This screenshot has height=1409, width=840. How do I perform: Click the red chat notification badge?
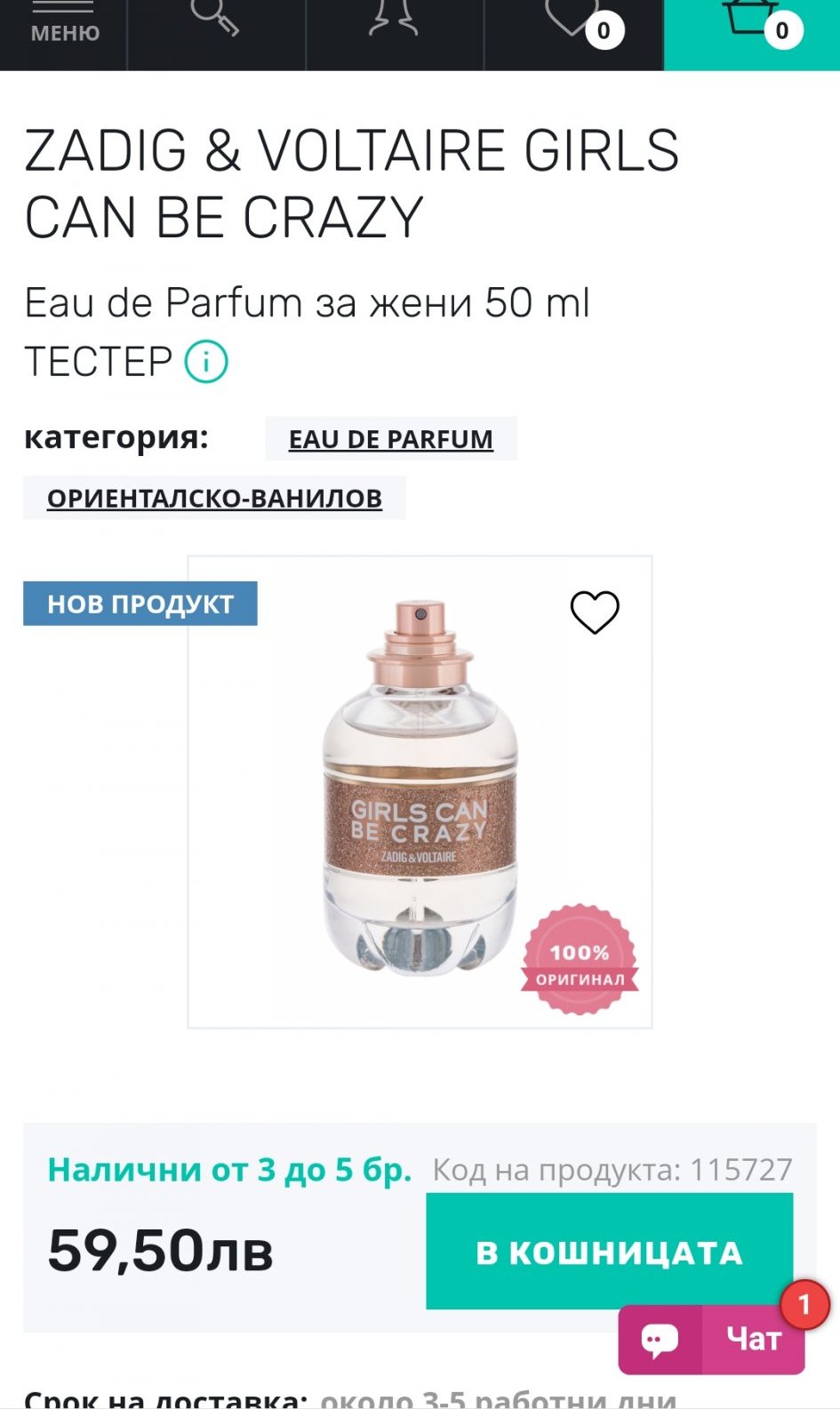804,1305
